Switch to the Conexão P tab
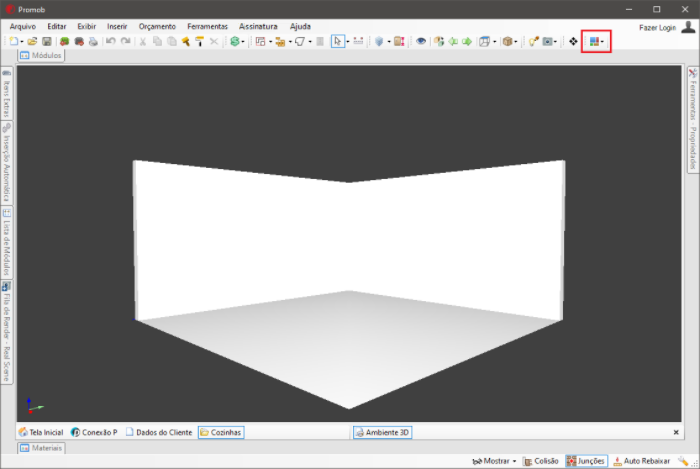 [95, 432]
